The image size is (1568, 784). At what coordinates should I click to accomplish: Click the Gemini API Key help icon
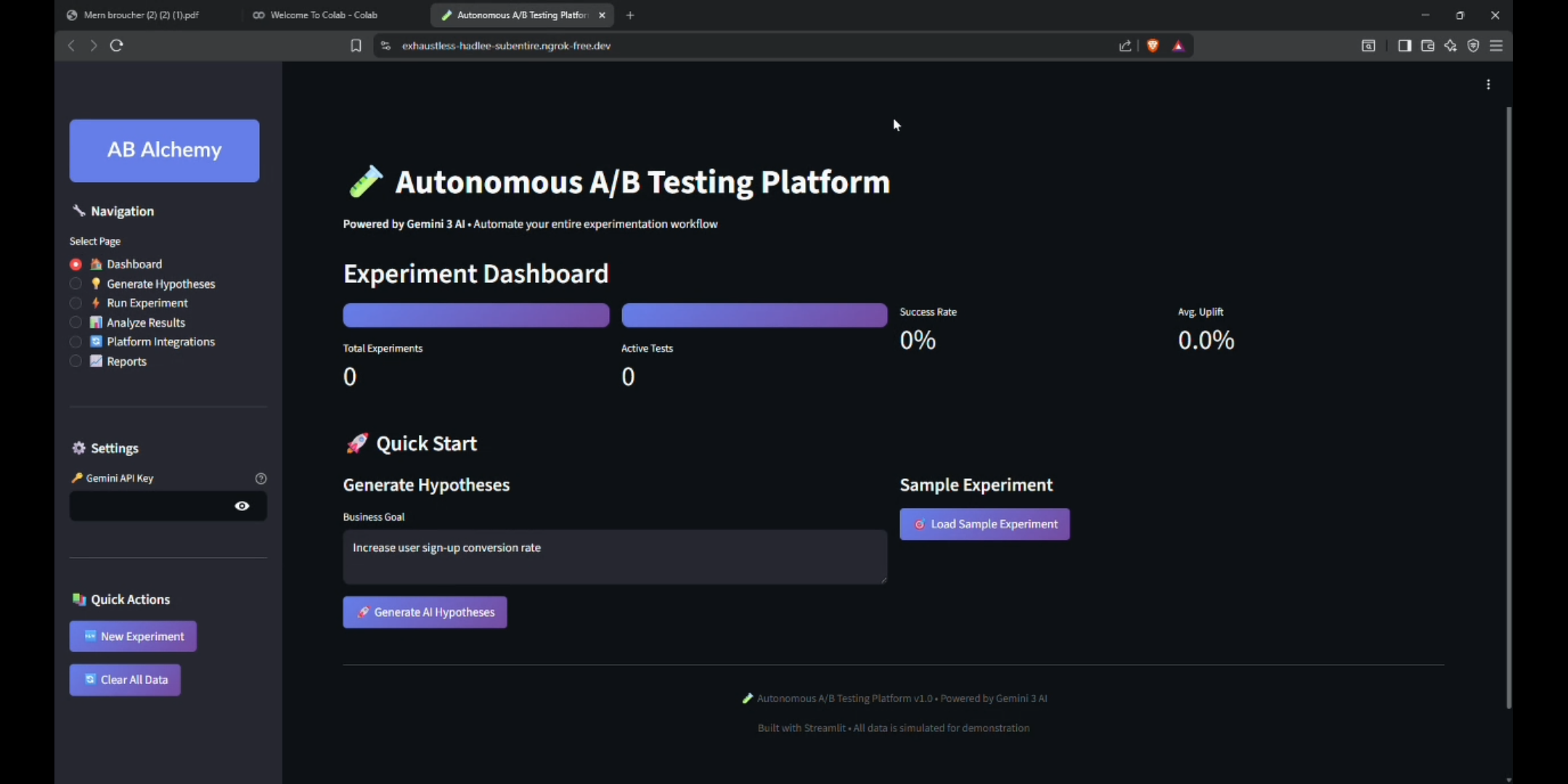click(261, 478)
